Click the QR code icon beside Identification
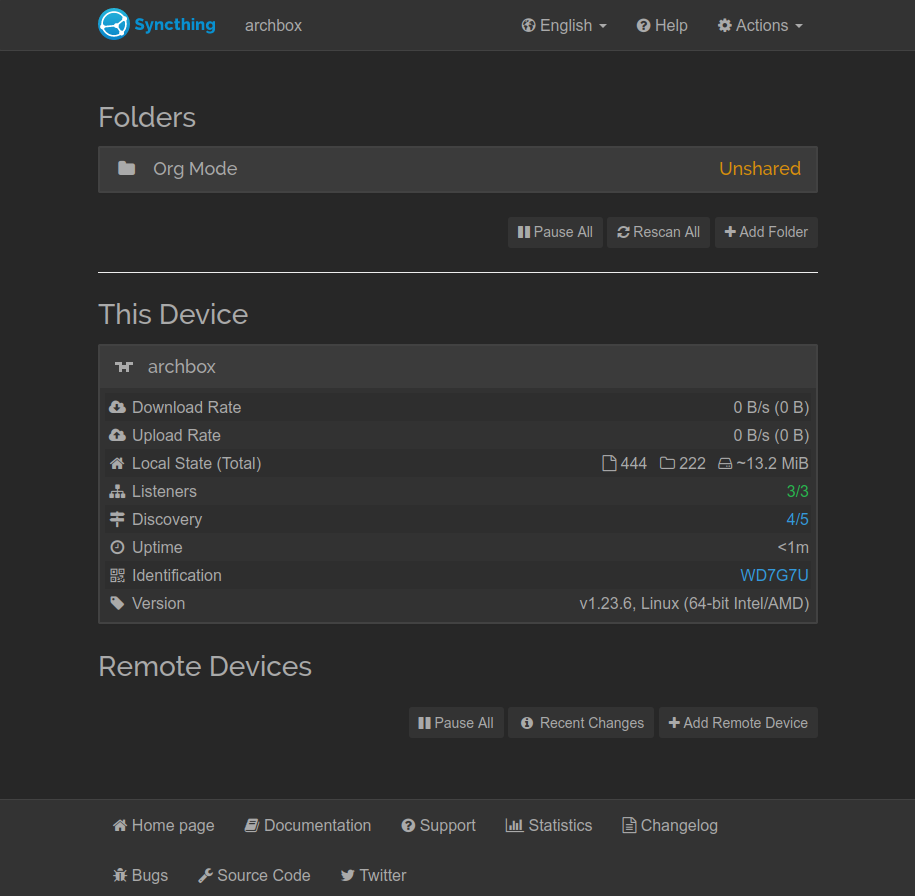Screen dimensions: 915x896 117,575
